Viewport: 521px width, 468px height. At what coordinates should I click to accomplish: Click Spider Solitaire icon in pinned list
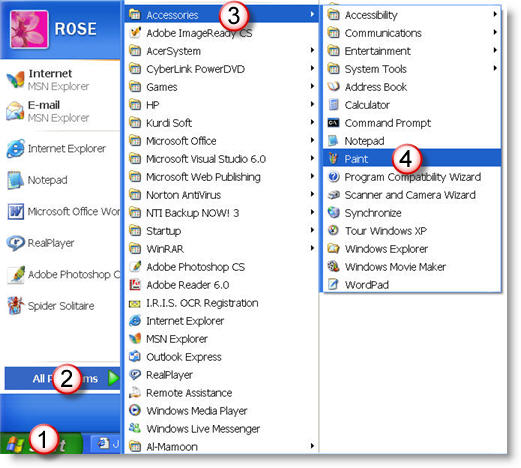click(16, 306)
